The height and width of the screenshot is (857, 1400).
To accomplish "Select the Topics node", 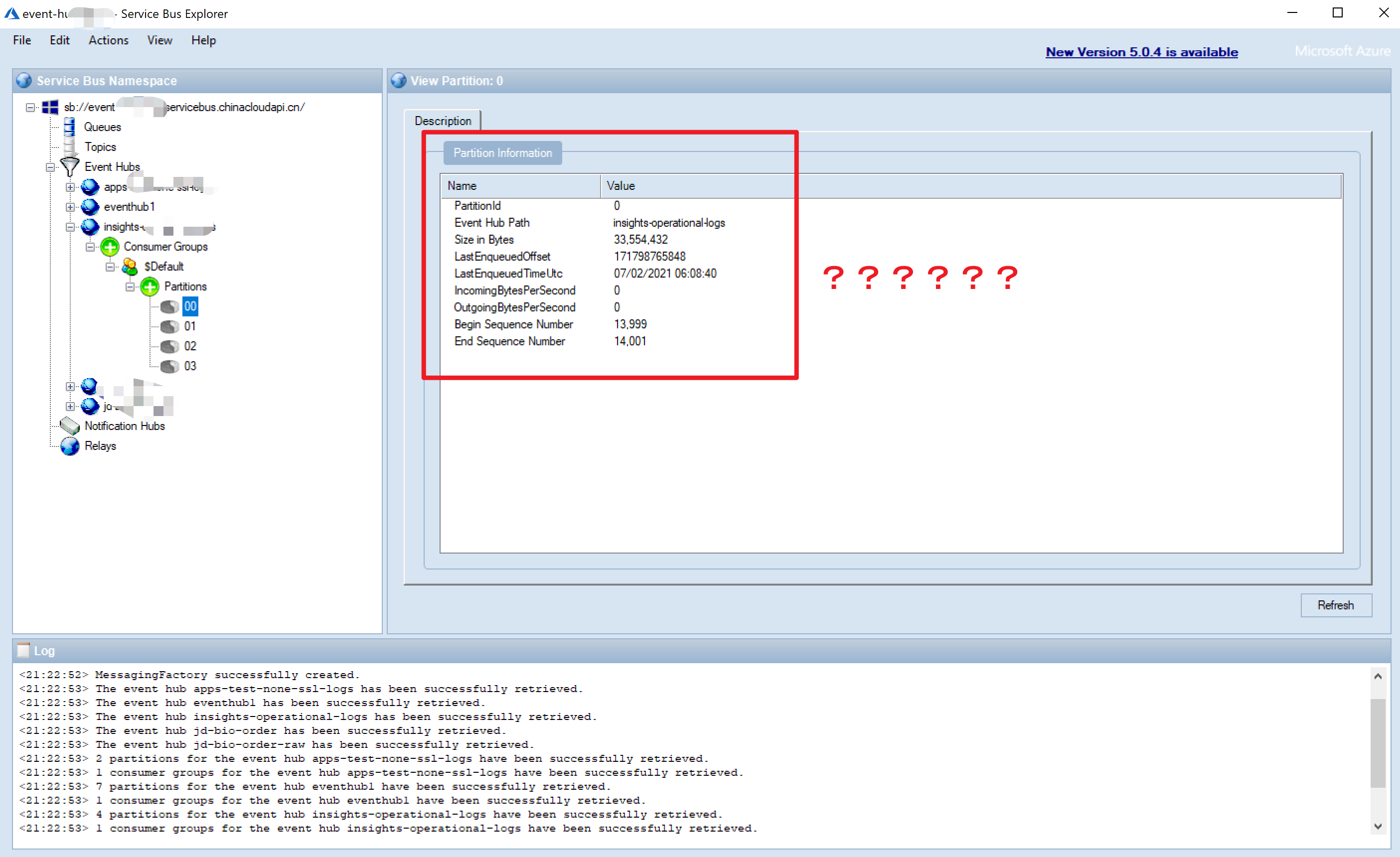I will point(100,147).
